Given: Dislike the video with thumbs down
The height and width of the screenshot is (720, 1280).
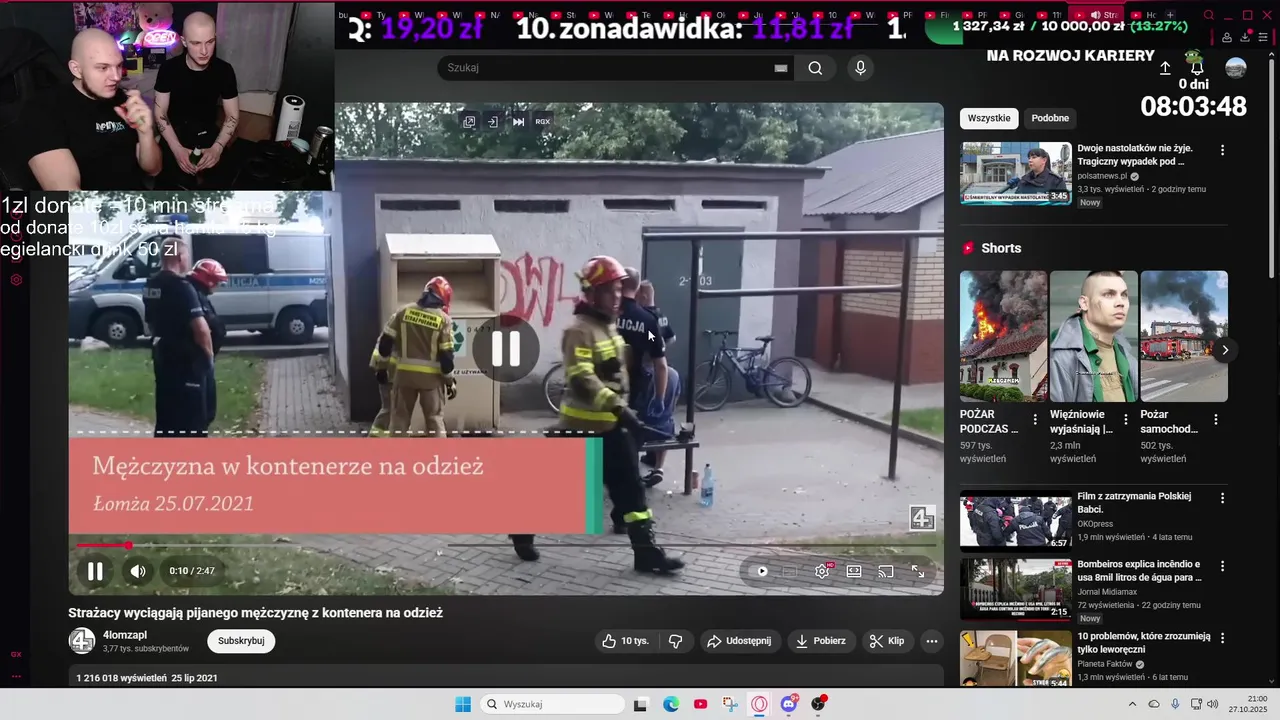Looking at the screenshot, I should [676, 641].
